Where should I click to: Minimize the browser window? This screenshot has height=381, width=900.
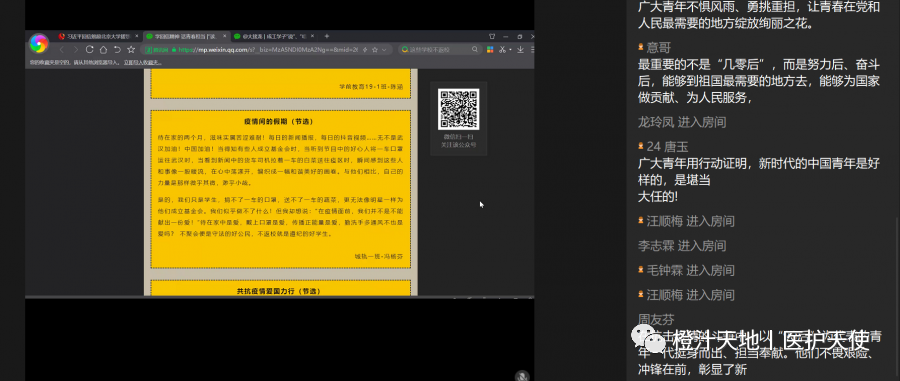(x=505, y=36)
